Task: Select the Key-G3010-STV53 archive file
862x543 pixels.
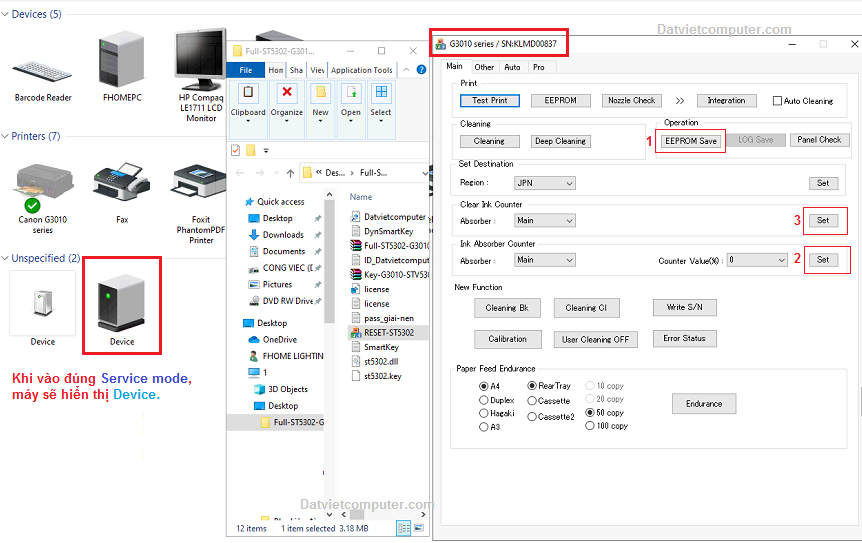Action: pos(389,274)
